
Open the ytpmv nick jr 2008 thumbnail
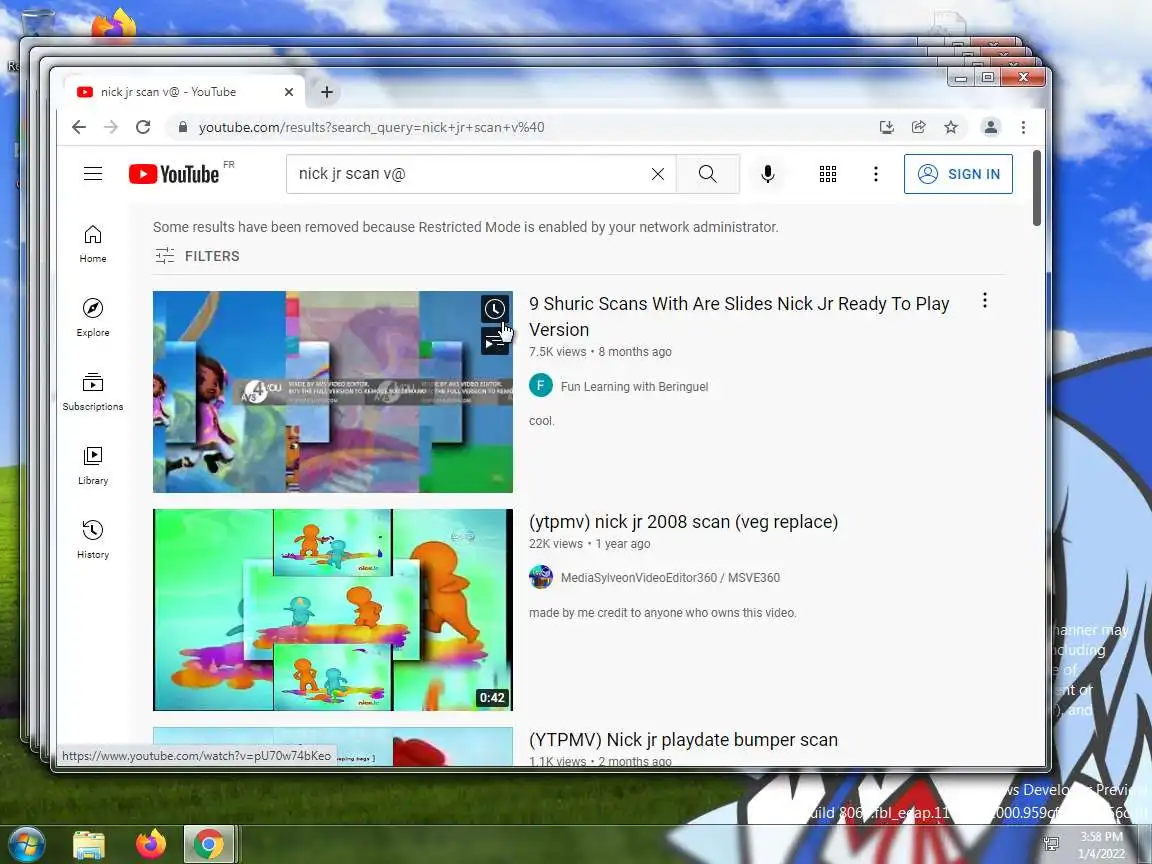333,610
